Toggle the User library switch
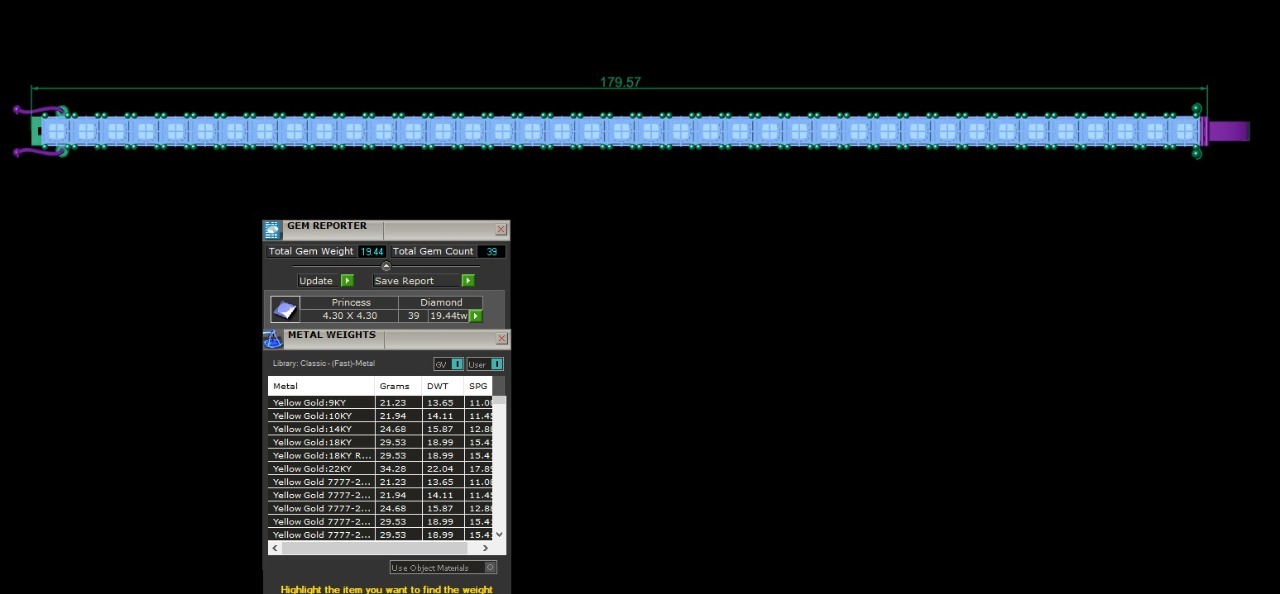The width and height of the screenshot is (1280, 594). point(485,364)
